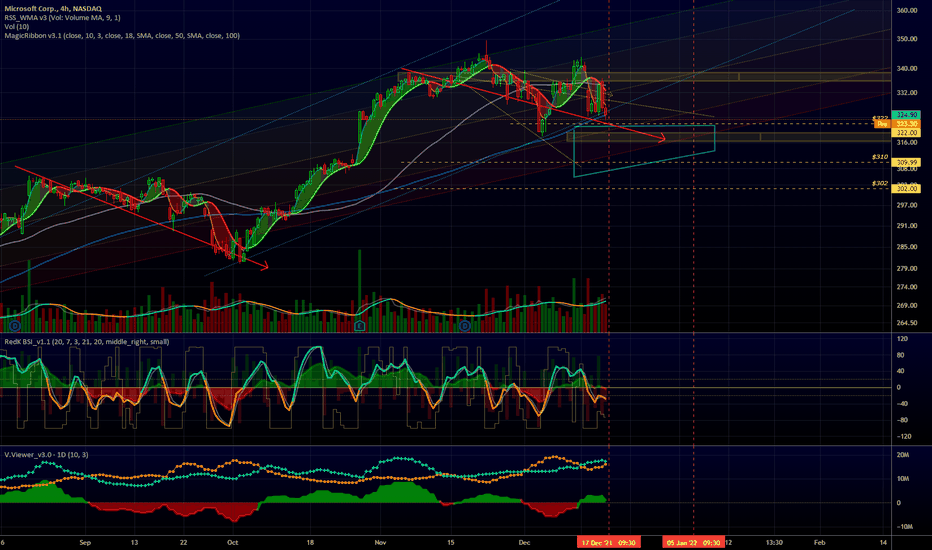932x550 pixels.
Task: Click the 13:30 label on the time axis
Action: 774,542
